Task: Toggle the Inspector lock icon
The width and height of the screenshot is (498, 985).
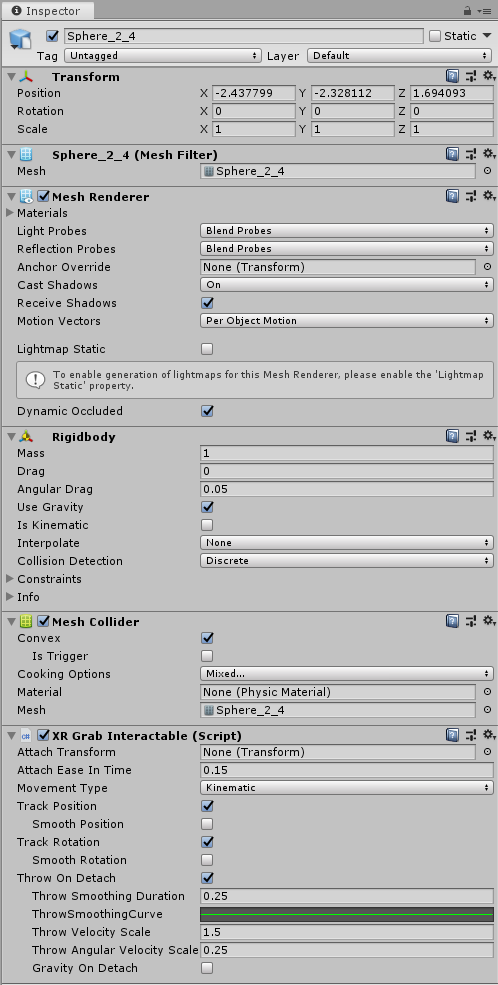Action: [467, 11]
